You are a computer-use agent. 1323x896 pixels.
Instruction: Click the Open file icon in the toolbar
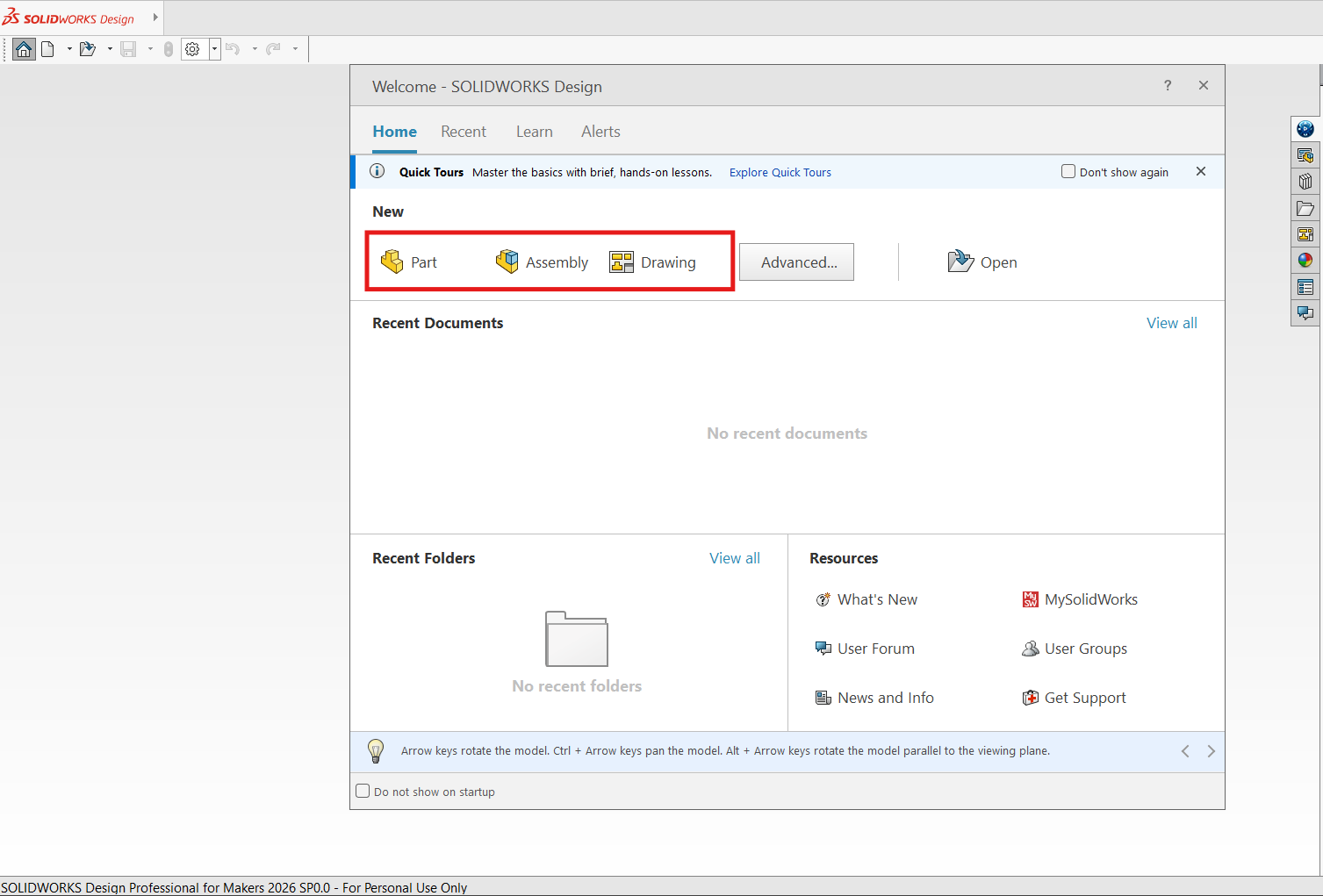[88, 49]
